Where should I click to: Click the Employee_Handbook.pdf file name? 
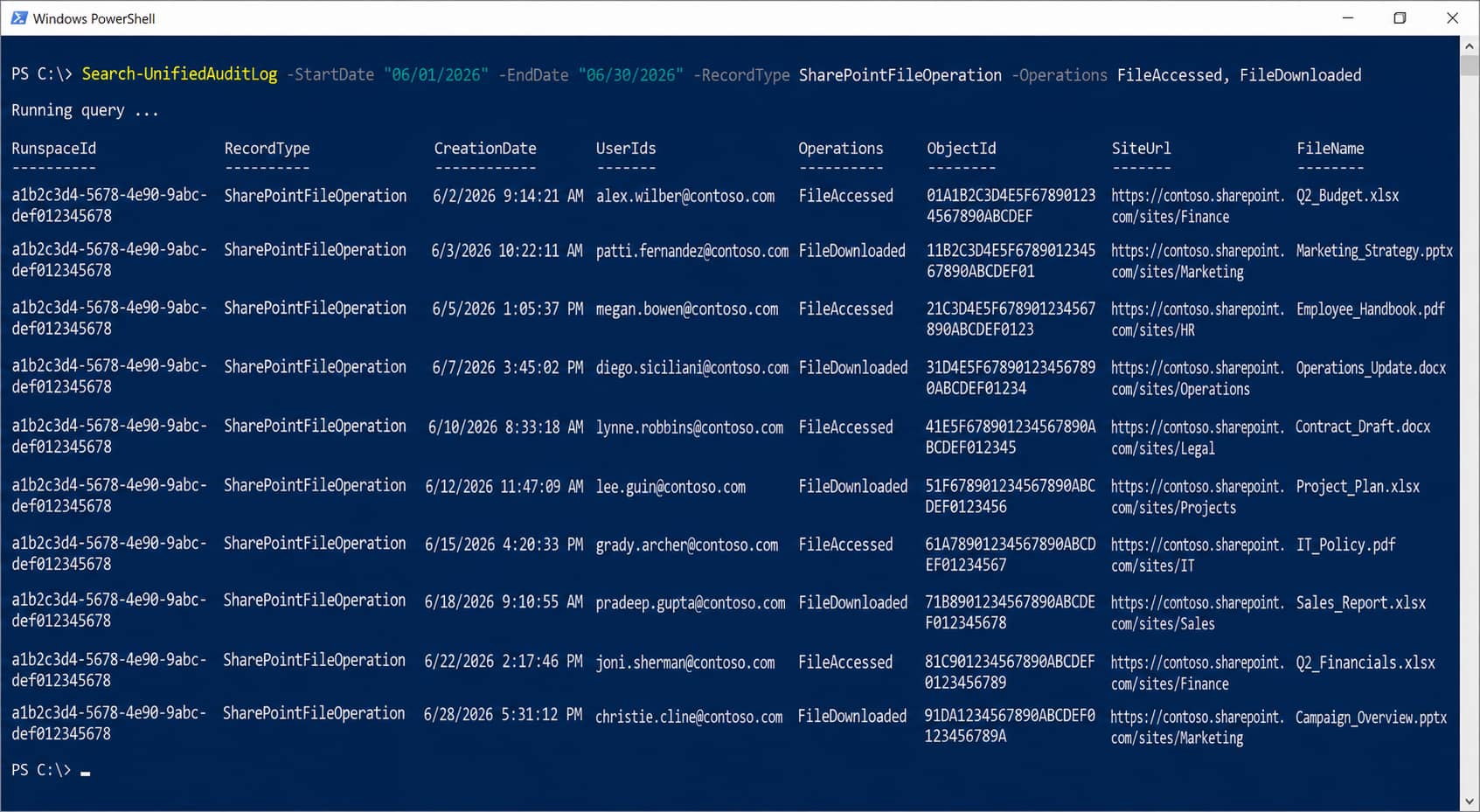pyautogui.click(x=1371, y=309)
